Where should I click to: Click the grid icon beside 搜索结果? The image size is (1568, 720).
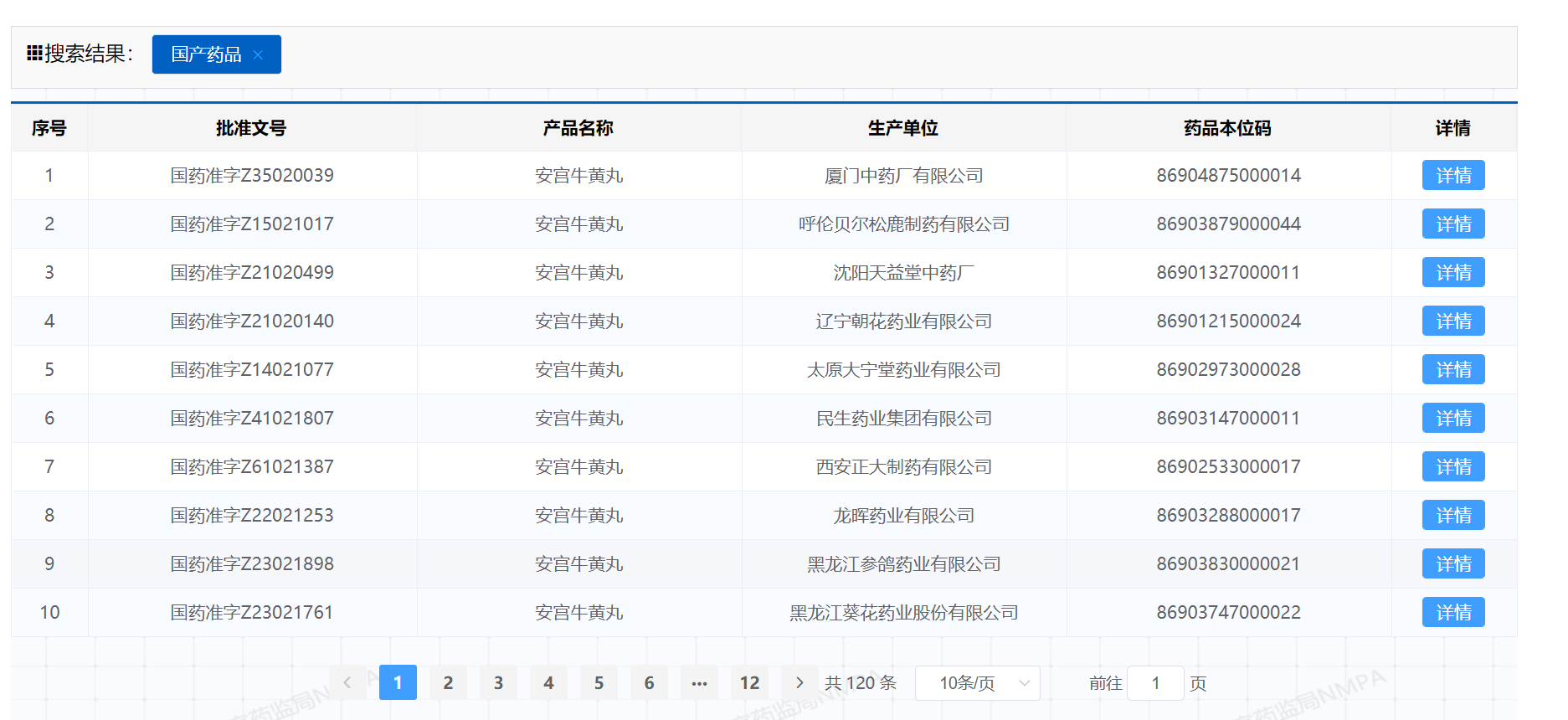[34, 54]
